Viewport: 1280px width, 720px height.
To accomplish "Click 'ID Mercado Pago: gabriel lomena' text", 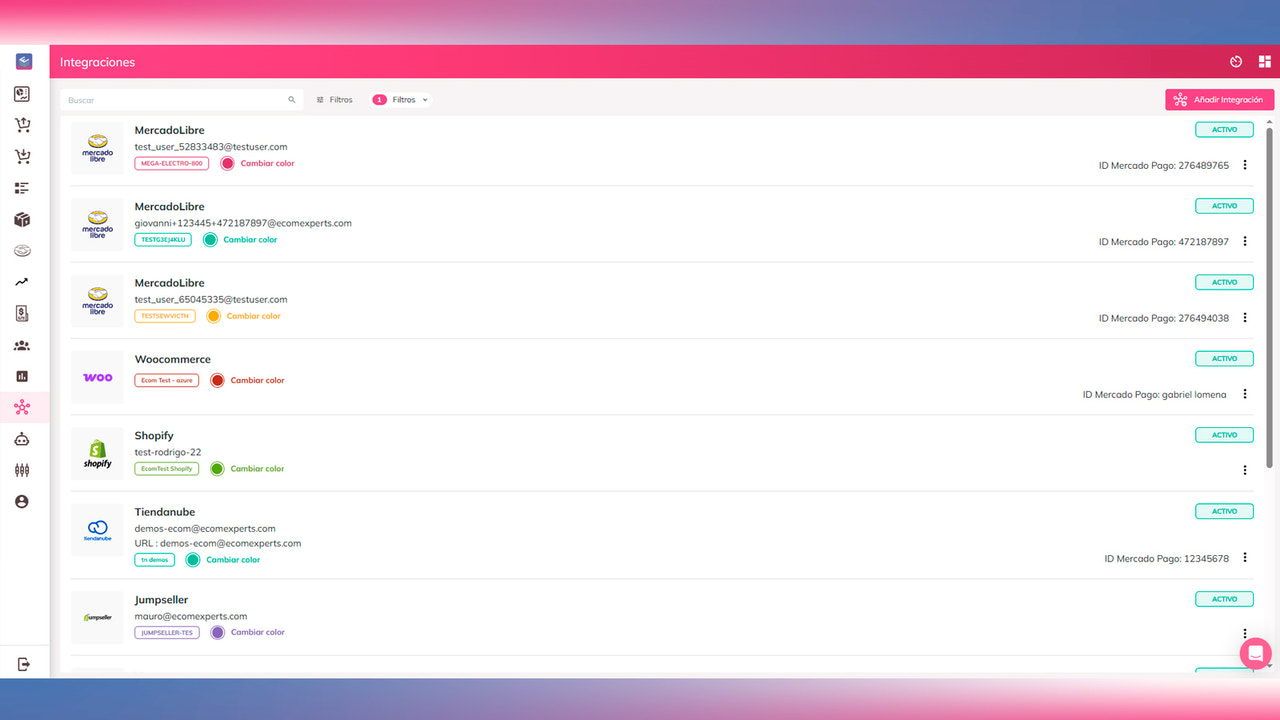I will 1154,394.
